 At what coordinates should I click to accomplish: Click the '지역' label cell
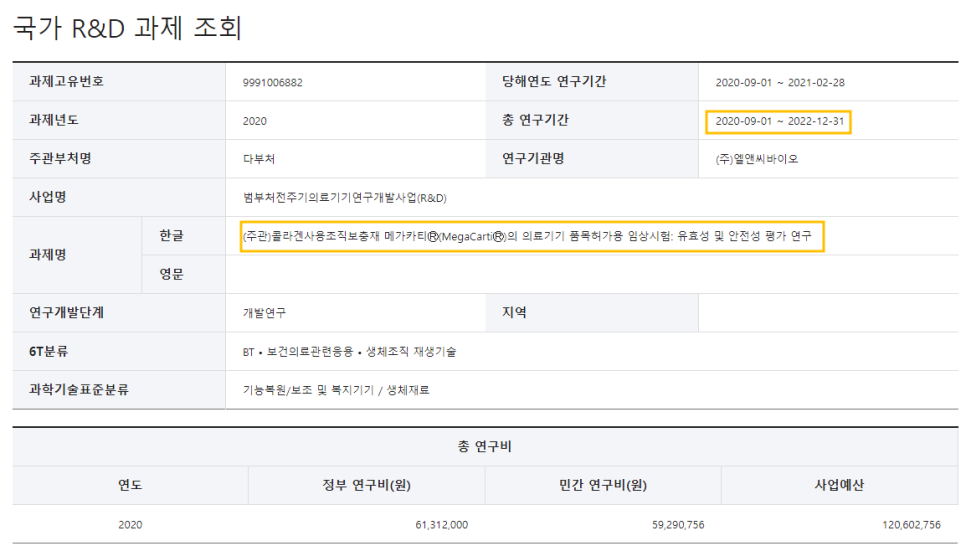click(x=591, y=312)
